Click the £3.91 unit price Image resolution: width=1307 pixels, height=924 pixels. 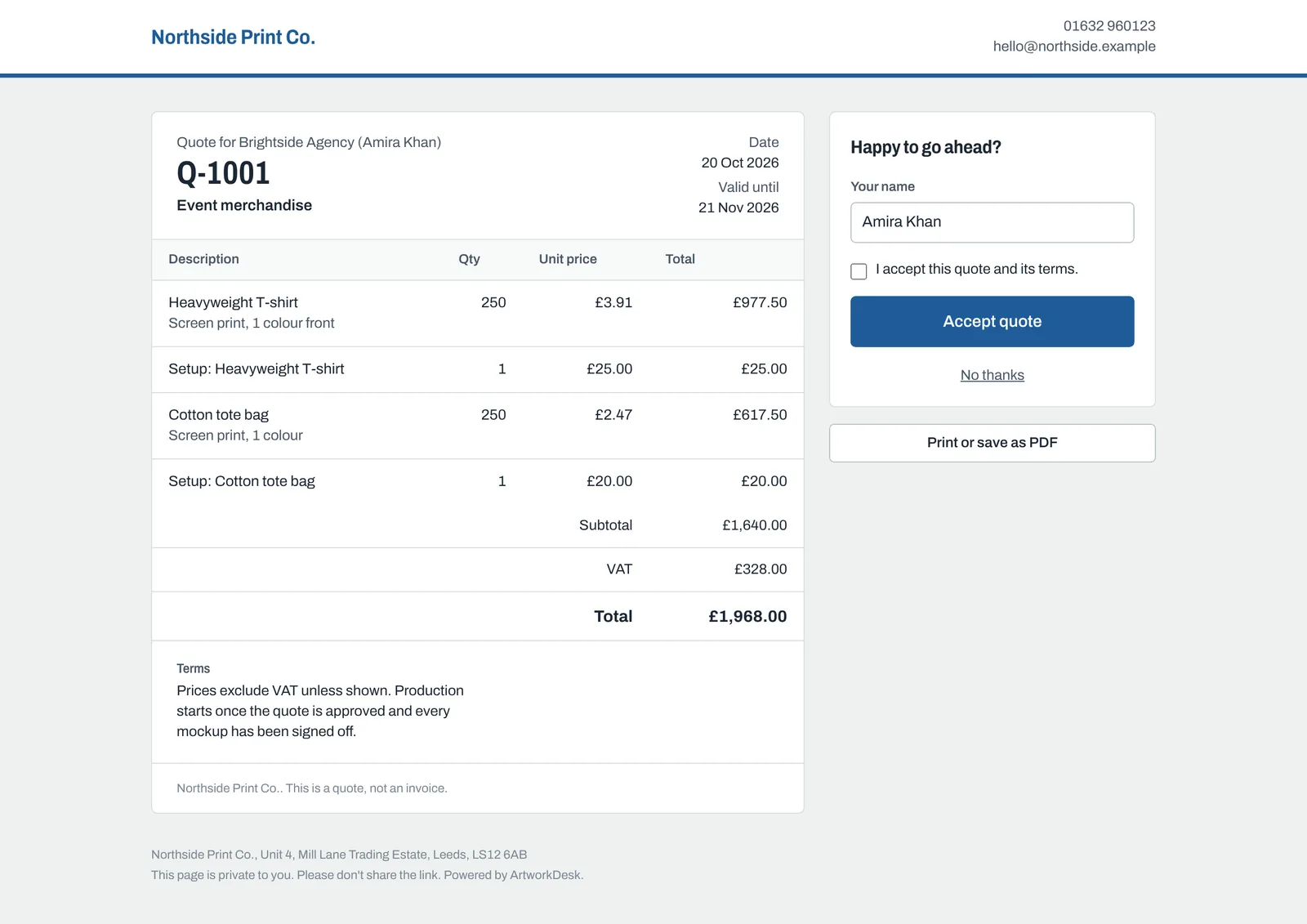coord(613,302)
